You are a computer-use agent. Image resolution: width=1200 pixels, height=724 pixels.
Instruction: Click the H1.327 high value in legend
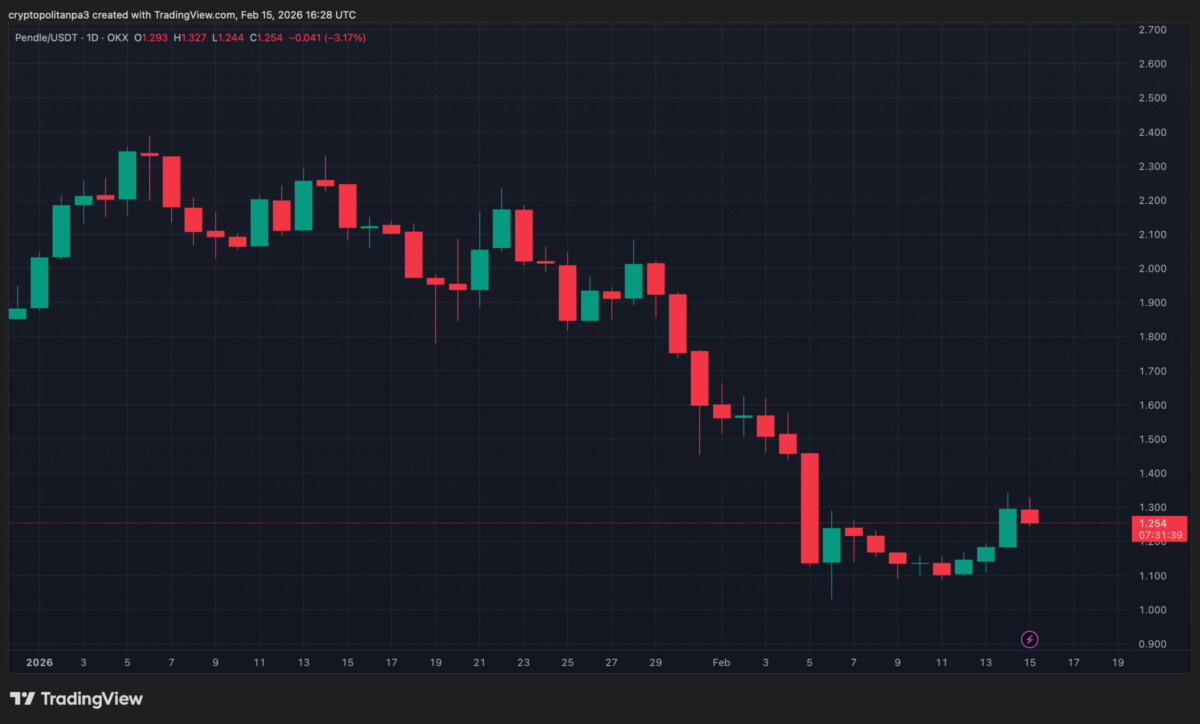[x=191, y=38]
